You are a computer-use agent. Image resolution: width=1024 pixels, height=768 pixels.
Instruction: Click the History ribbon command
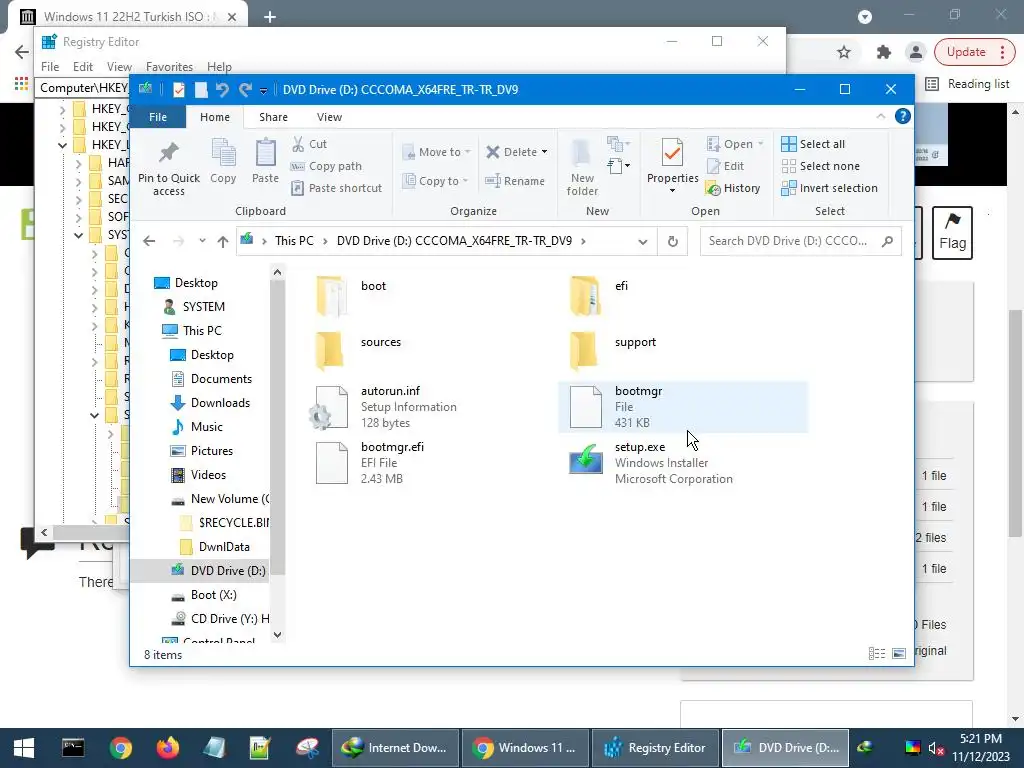[x=733, y=188]
